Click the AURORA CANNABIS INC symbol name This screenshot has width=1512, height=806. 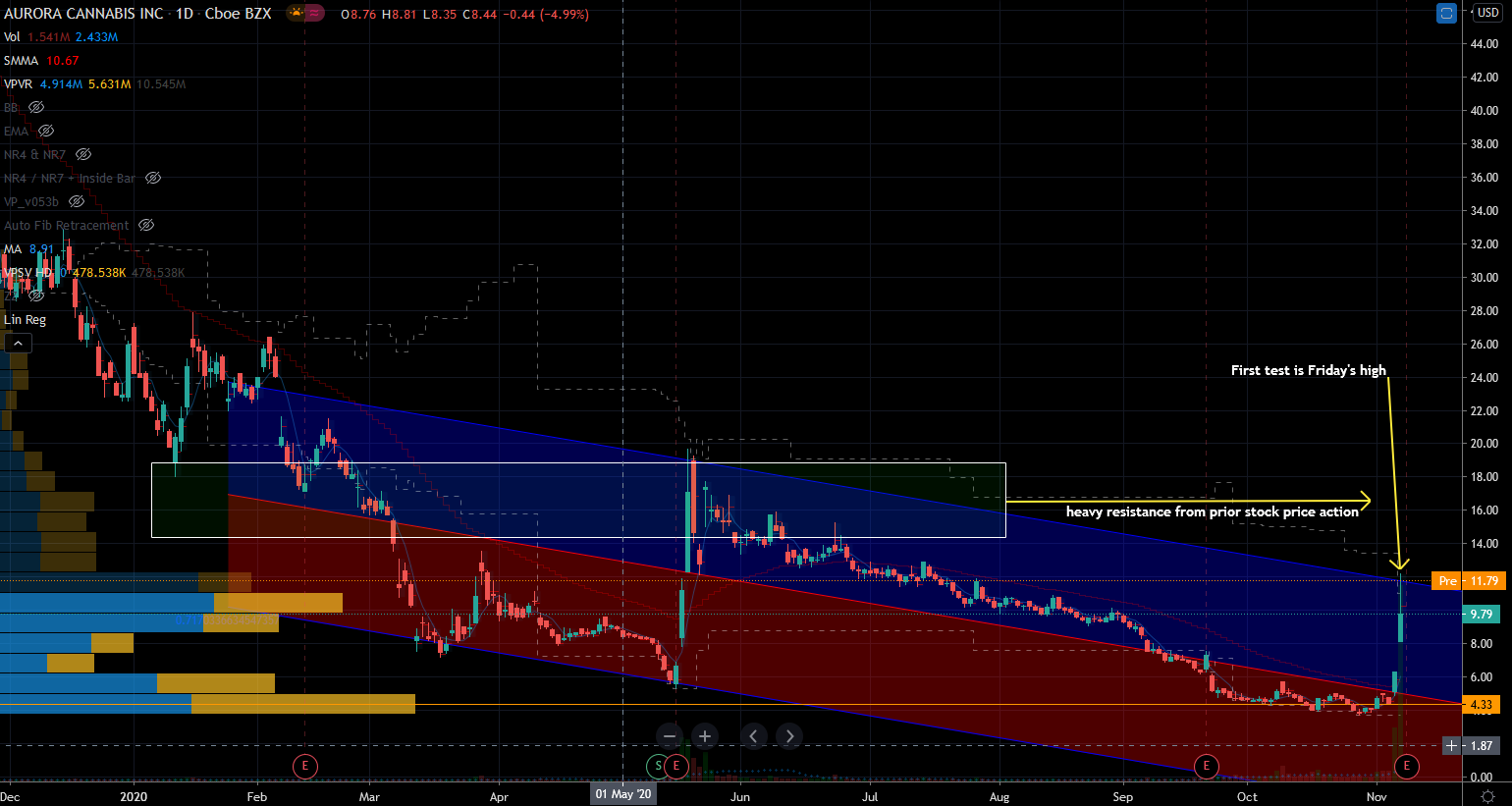[83, 14]
